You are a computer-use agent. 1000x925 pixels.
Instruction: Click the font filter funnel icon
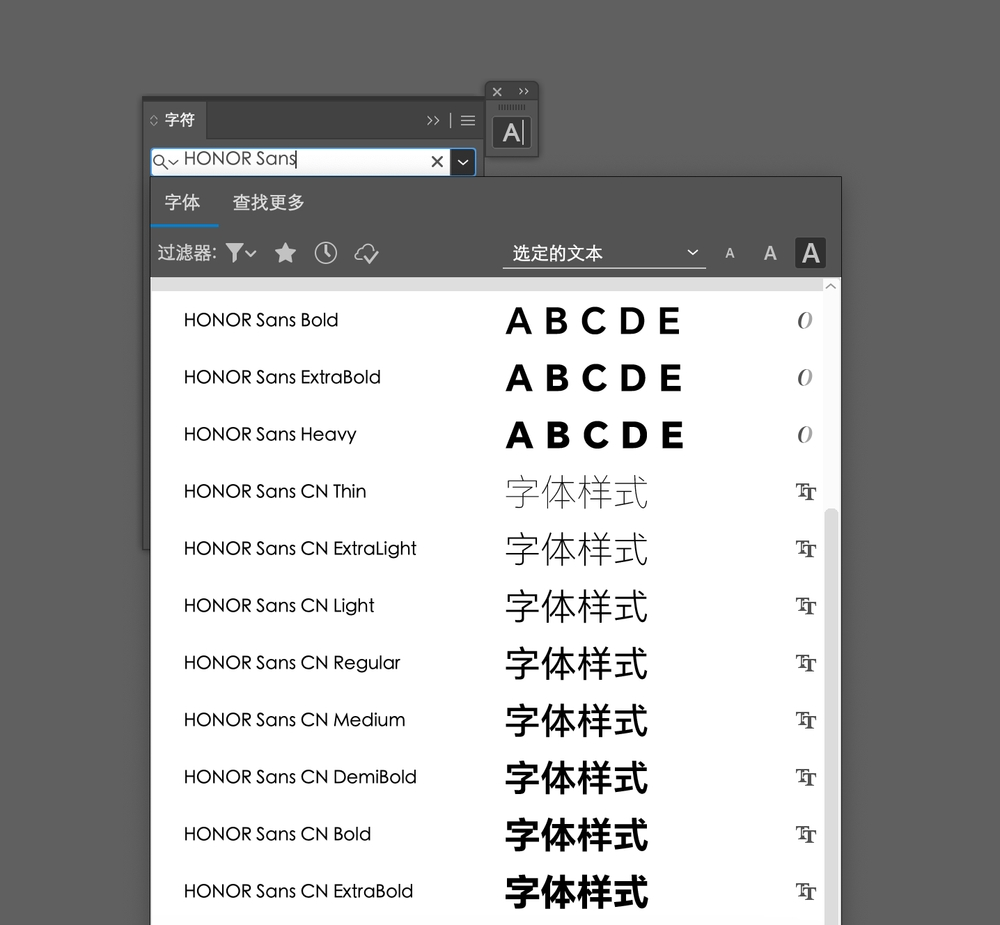click(233, 253)
